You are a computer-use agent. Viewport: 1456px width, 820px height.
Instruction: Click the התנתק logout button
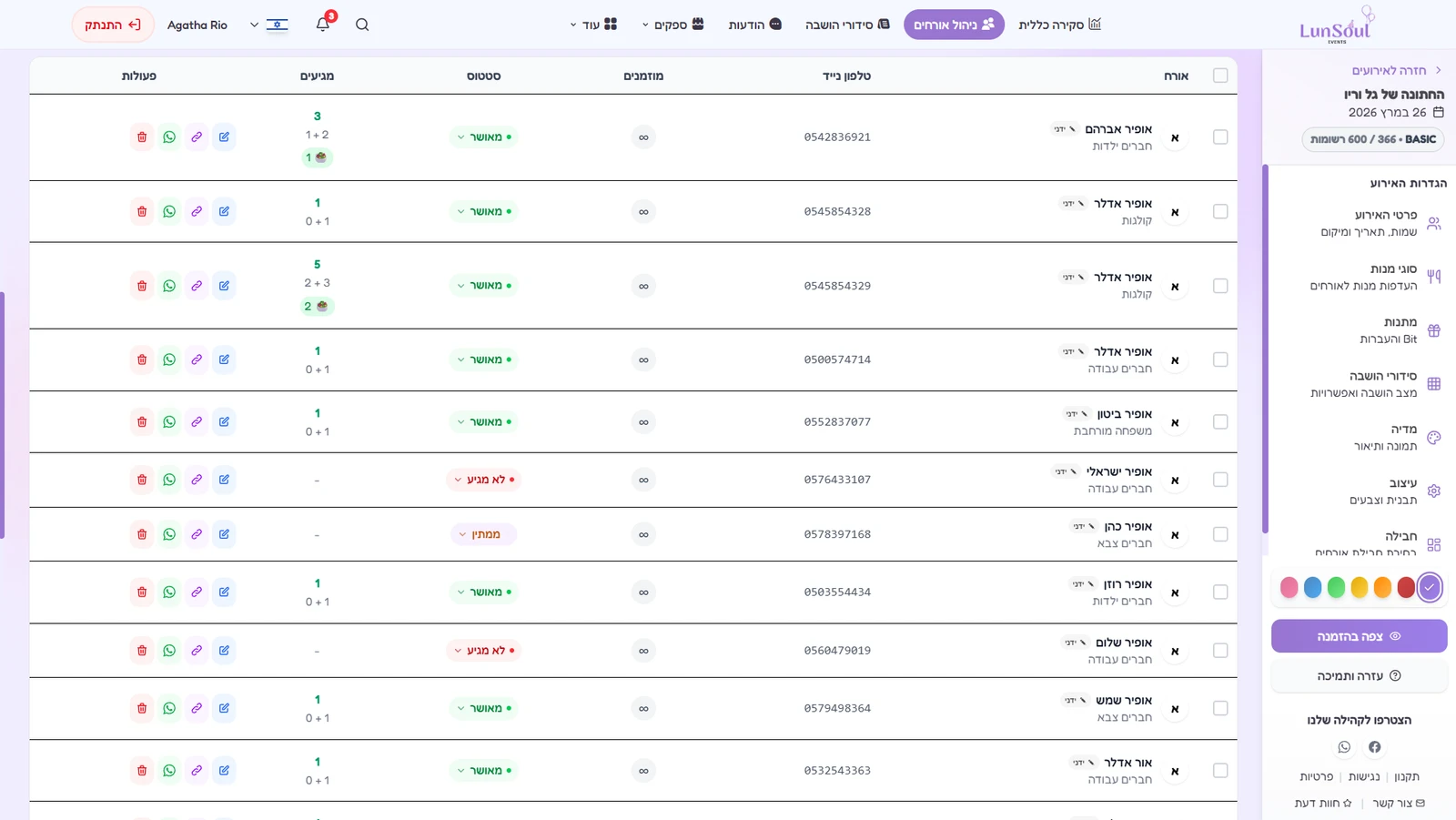point(113,25)
